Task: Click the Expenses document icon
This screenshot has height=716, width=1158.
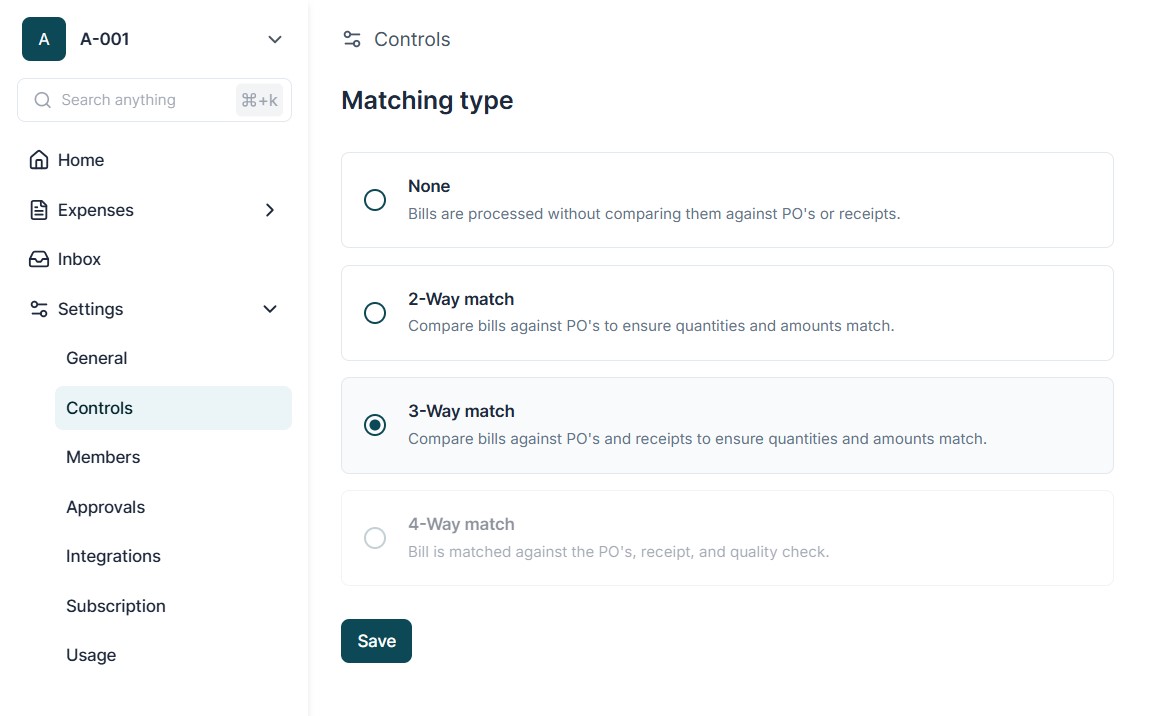Action: point(39,210)
